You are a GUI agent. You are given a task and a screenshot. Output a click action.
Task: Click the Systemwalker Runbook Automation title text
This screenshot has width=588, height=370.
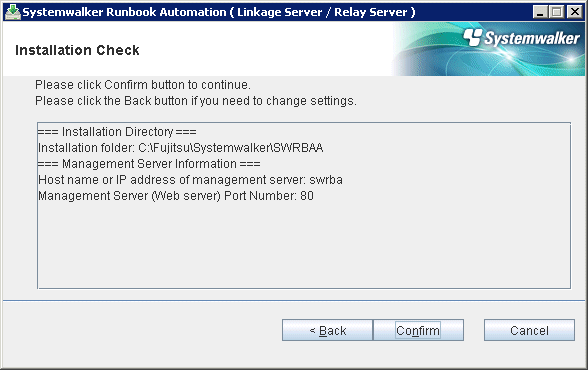[219, 12]
